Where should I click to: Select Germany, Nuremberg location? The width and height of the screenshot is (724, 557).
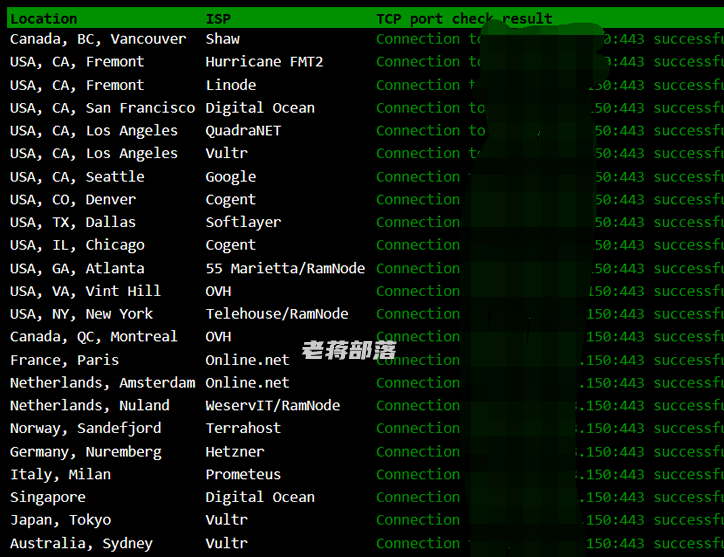click(x=86, y=452)
